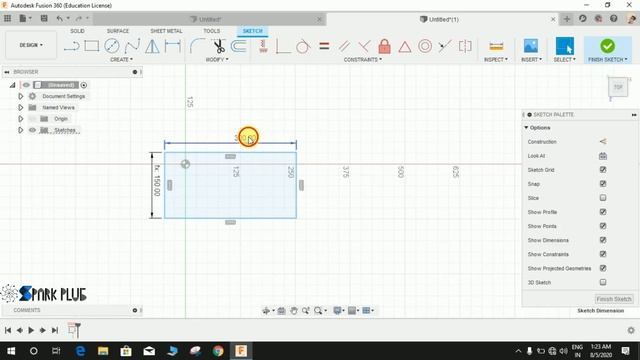This screenshot has height=360, width=640.
Task: Open the Insert image tool
Action: (531, 46)
